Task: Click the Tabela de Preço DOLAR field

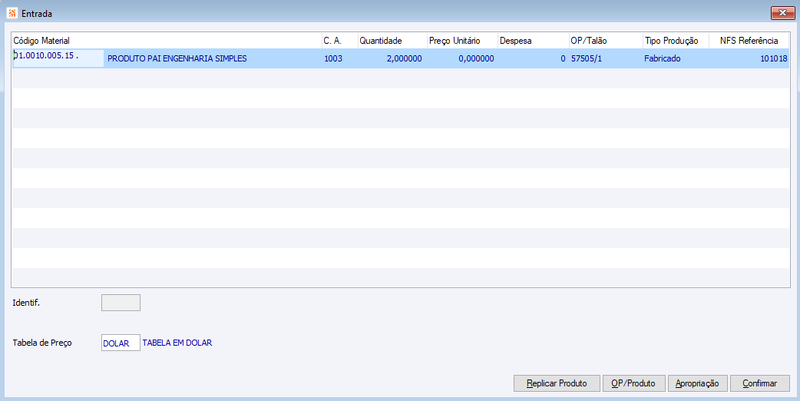Action: (x=121, y=343)
